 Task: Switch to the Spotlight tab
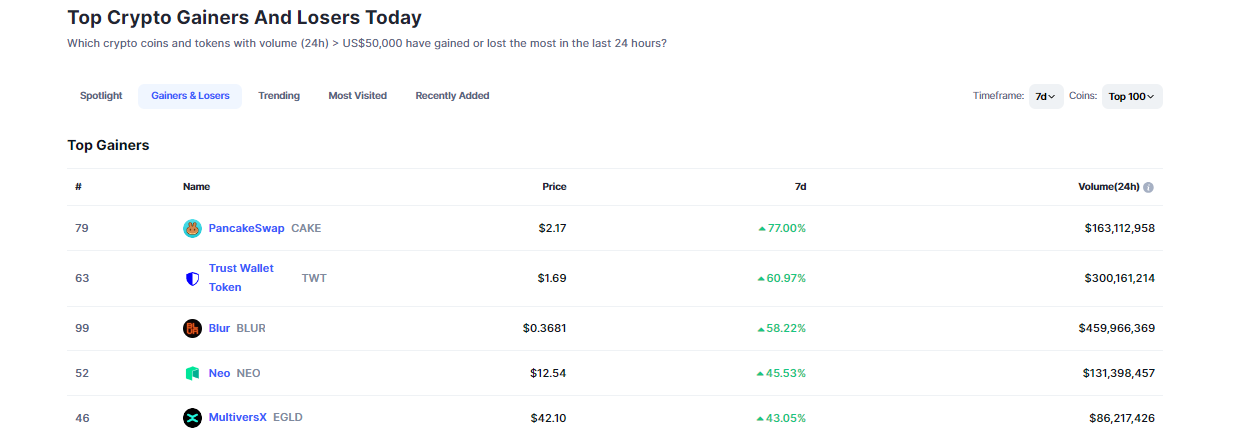coord(101,96)
